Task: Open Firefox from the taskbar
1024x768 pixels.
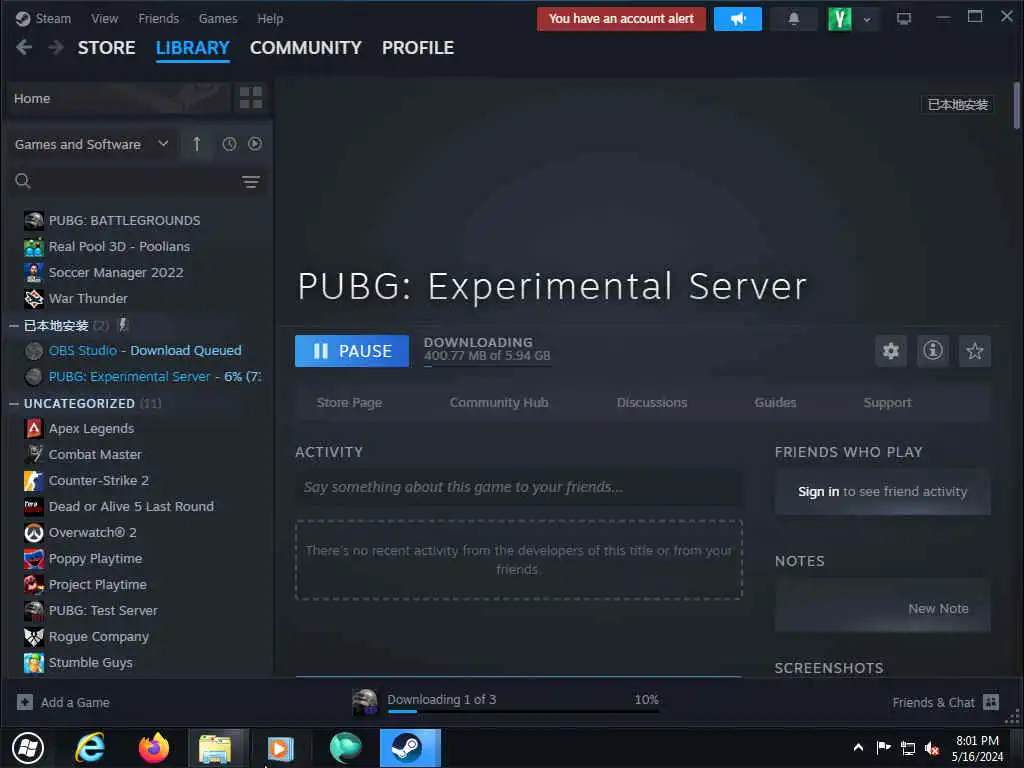Action: 154,748
